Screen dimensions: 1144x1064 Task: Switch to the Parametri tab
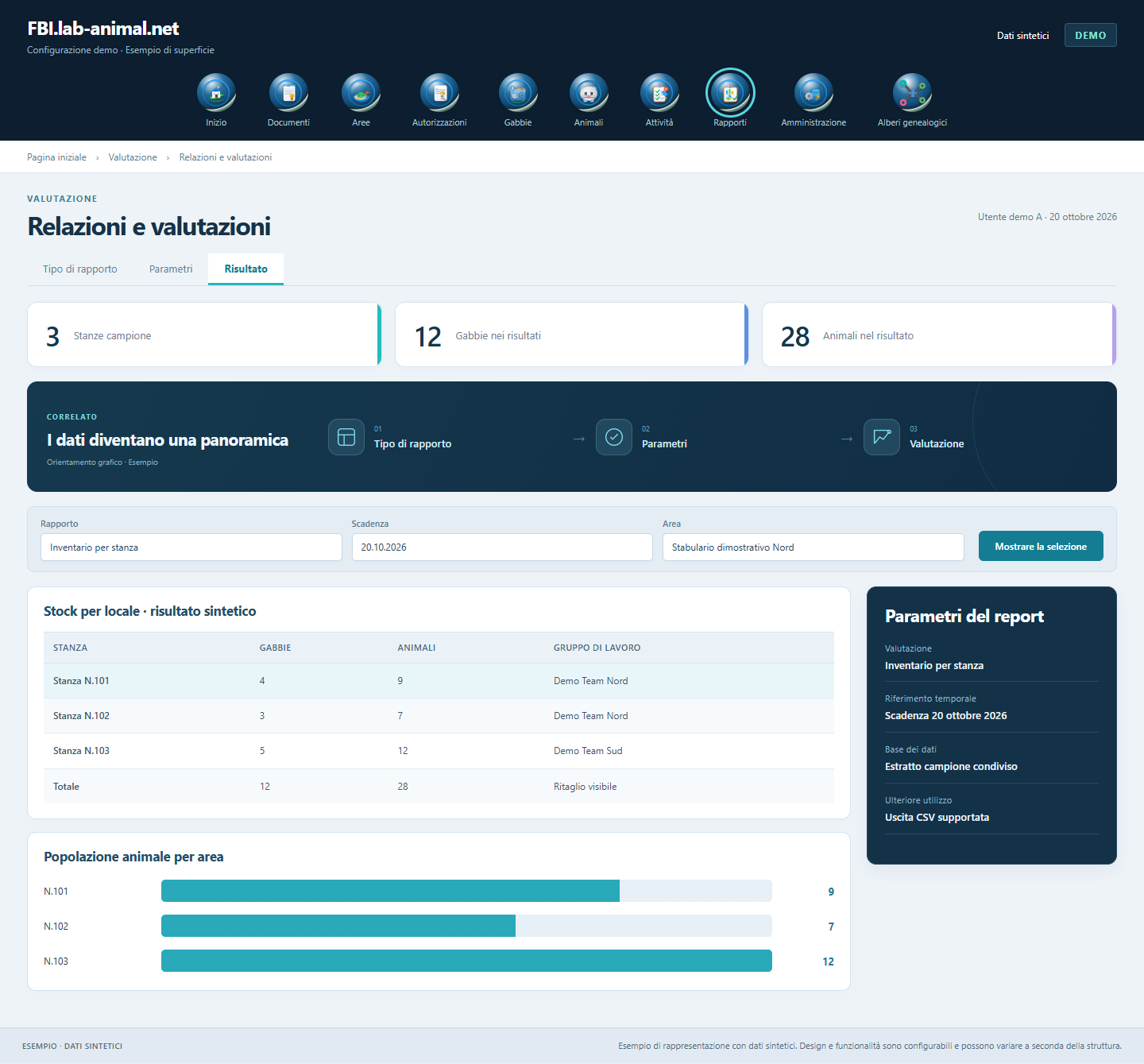point(171,269)
